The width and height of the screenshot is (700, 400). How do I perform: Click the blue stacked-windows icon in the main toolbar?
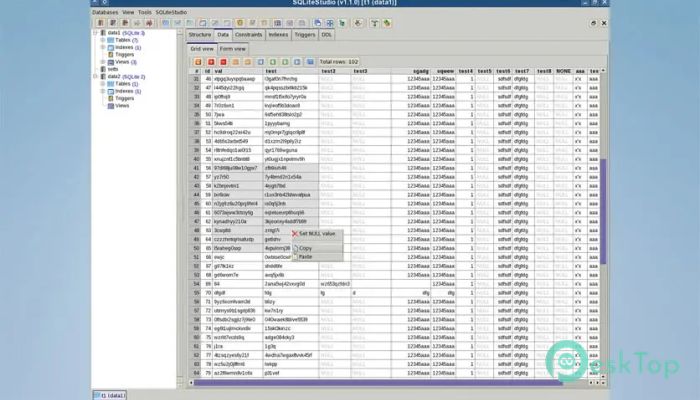[x=317, y=23]
